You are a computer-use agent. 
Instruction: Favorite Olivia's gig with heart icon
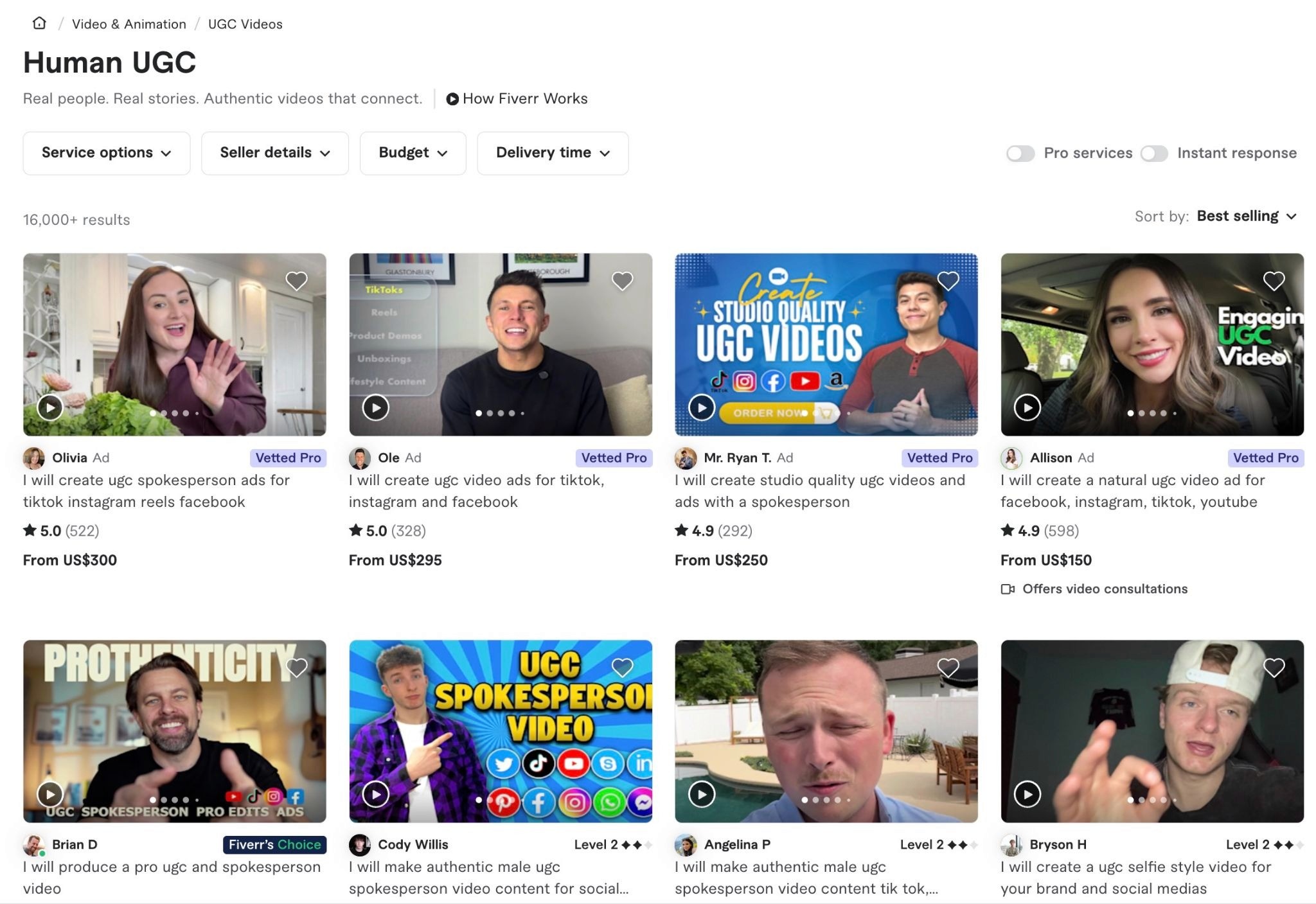pyautogui.click(x=296, y=281)
